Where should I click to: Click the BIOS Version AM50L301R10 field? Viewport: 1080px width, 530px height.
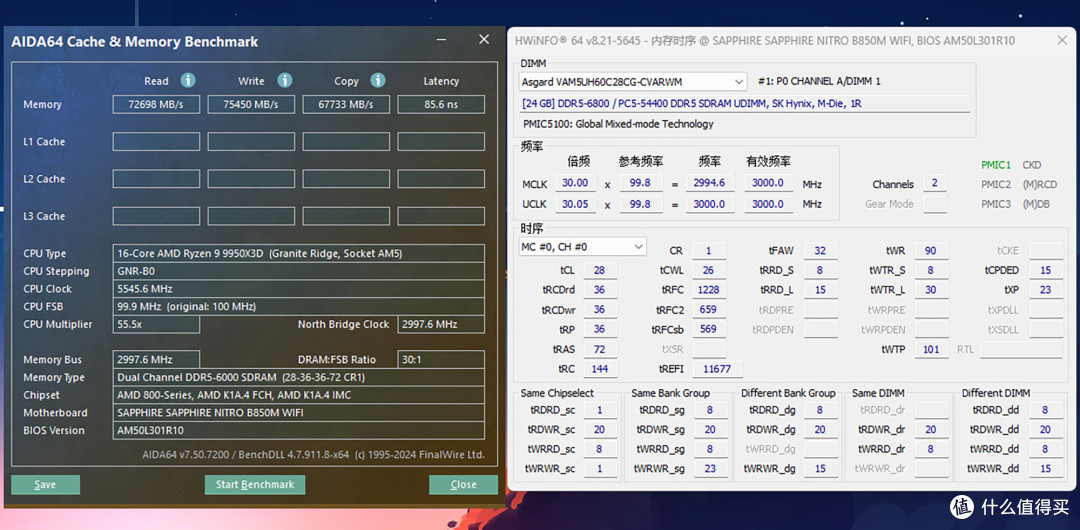click(298, 431)
